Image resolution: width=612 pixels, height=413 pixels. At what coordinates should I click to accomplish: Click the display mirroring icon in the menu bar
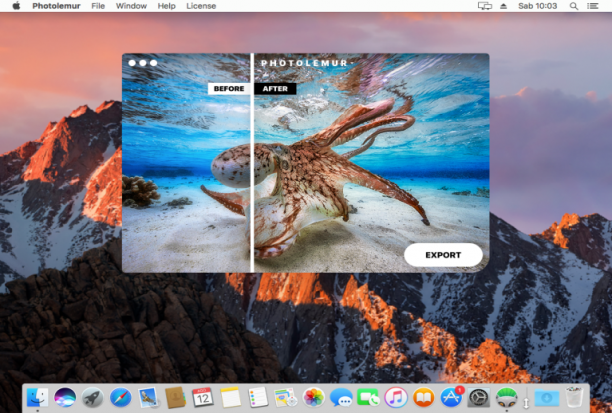tap(485, 6)
